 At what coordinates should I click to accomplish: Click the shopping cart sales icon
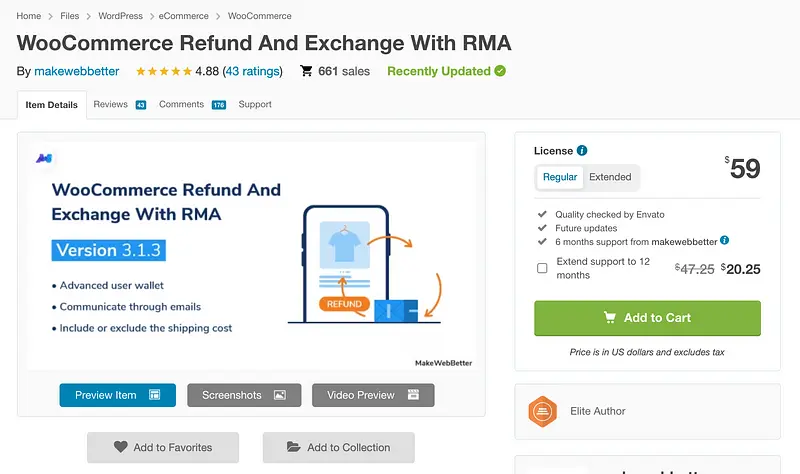[x=303, y=71]
